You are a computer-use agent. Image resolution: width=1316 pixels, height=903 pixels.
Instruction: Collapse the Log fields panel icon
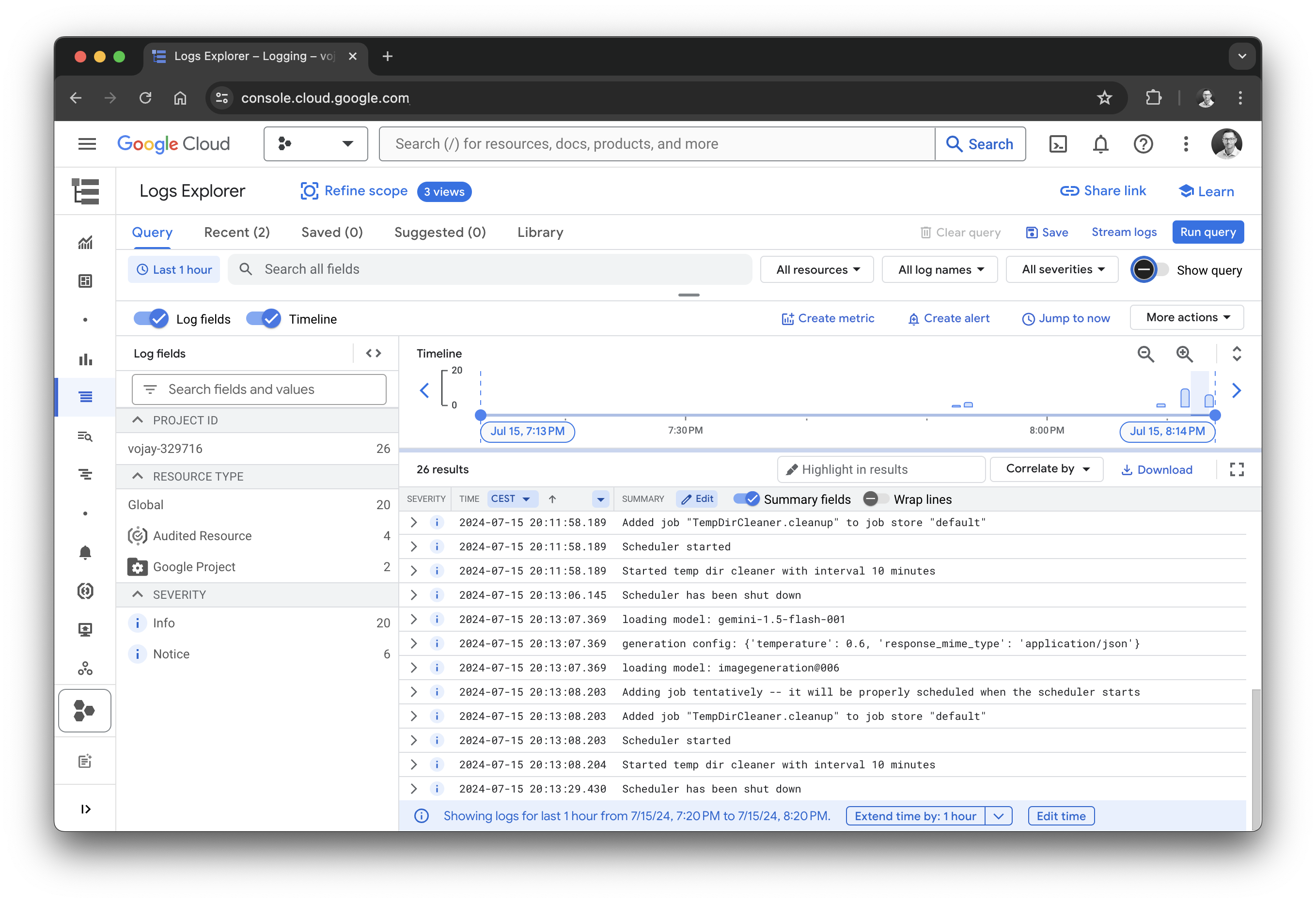373,353
